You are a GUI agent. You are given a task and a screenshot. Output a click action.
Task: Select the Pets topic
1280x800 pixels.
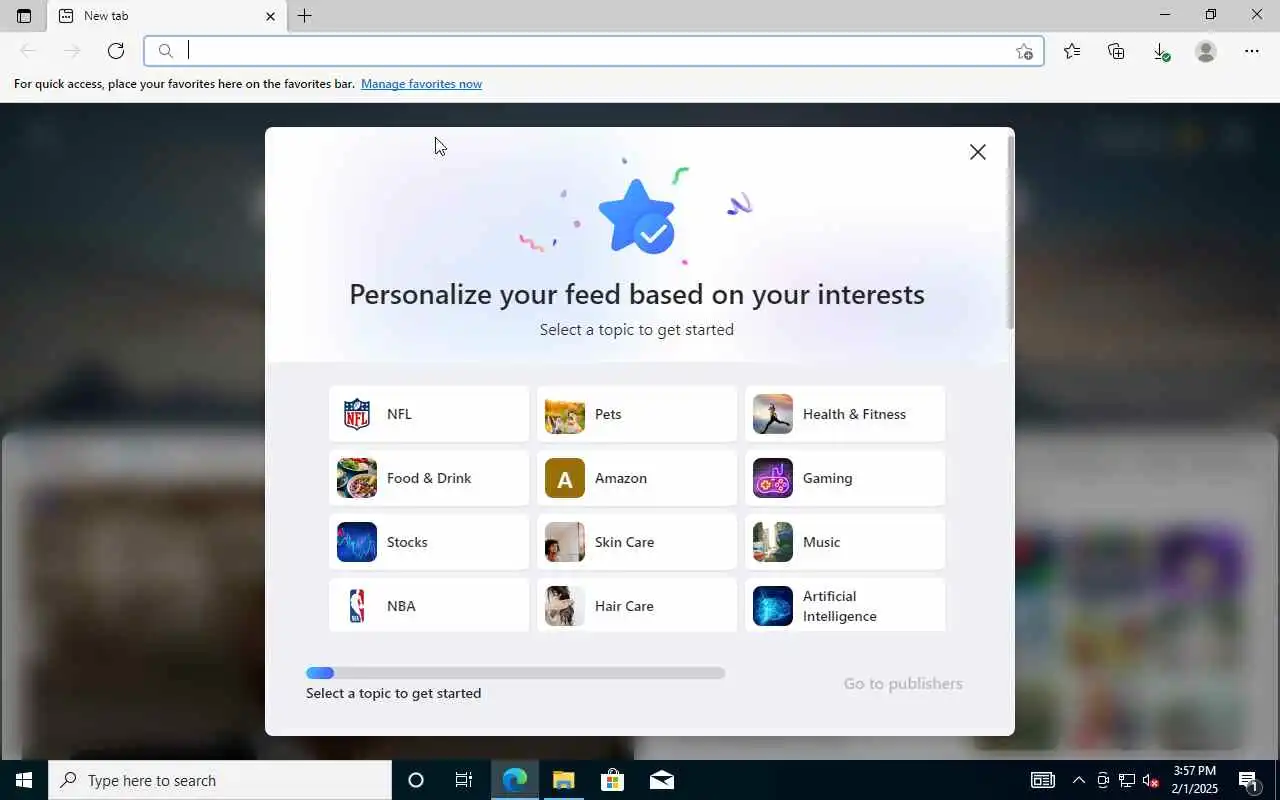point(637,414)
